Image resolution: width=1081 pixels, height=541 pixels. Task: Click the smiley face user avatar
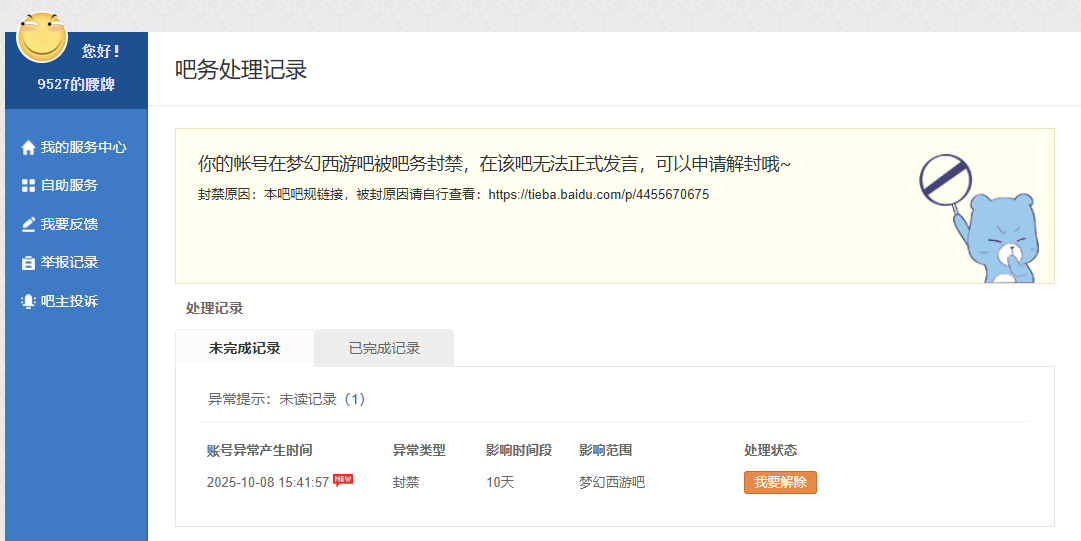(42, 37)
